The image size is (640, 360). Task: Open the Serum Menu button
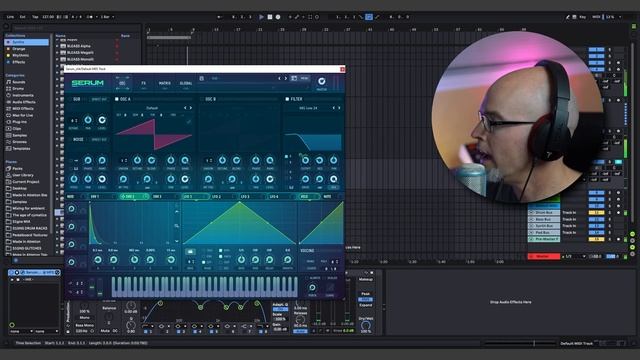coord(304,78)
